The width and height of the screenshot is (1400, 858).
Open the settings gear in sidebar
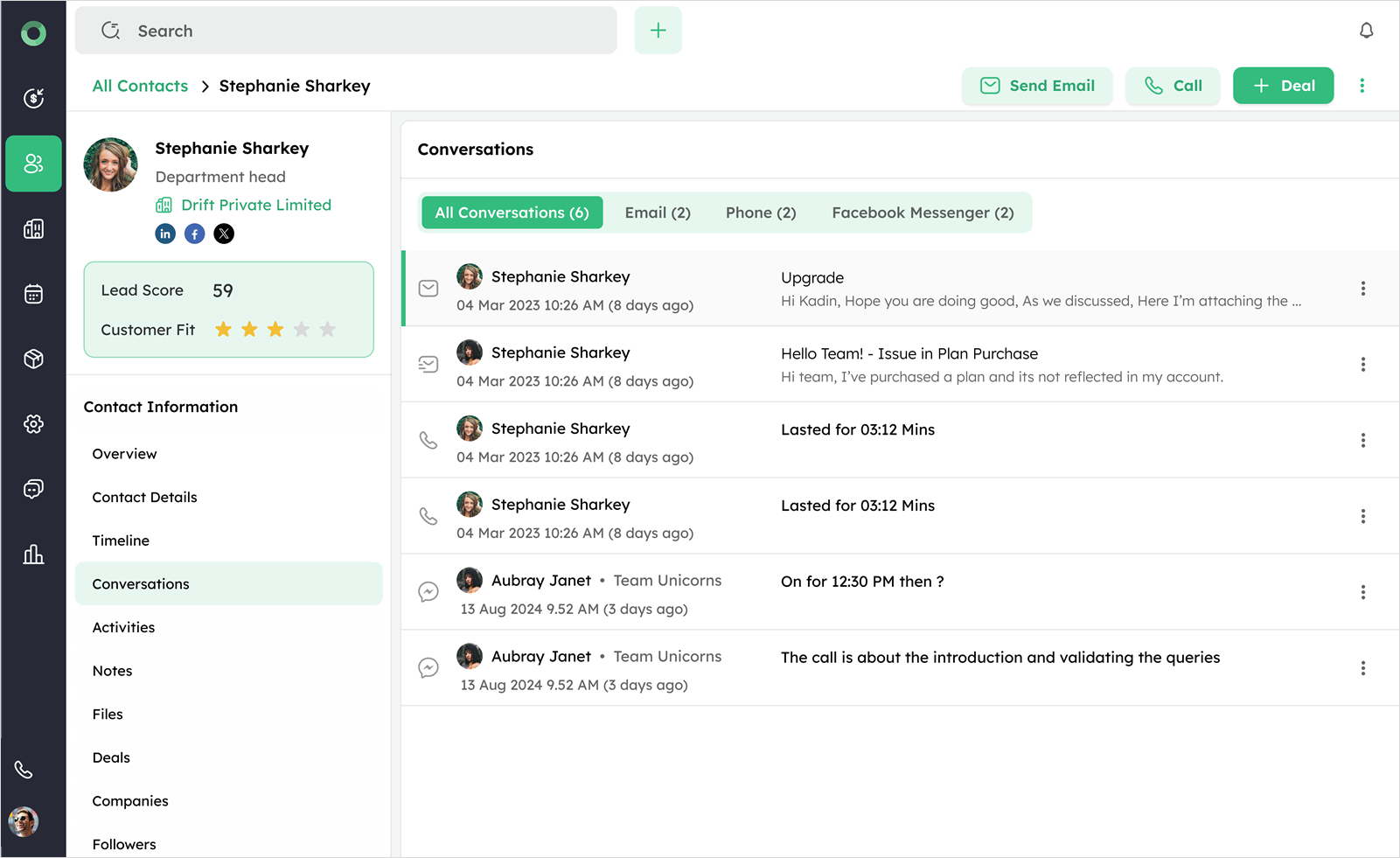[33, 424]
